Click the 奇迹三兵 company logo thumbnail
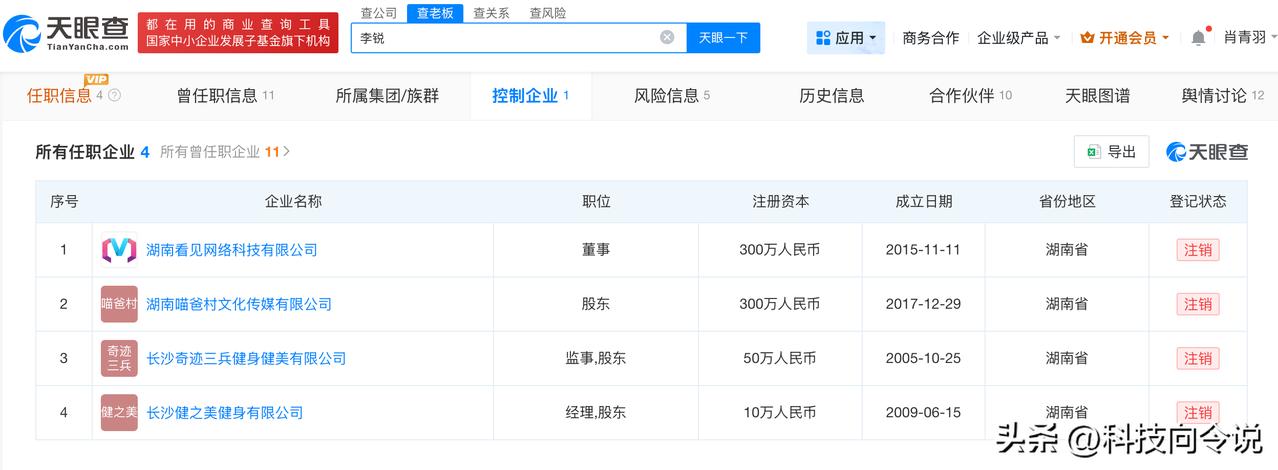The width and height of the screenshot is (1278, 470). [119, 358]
